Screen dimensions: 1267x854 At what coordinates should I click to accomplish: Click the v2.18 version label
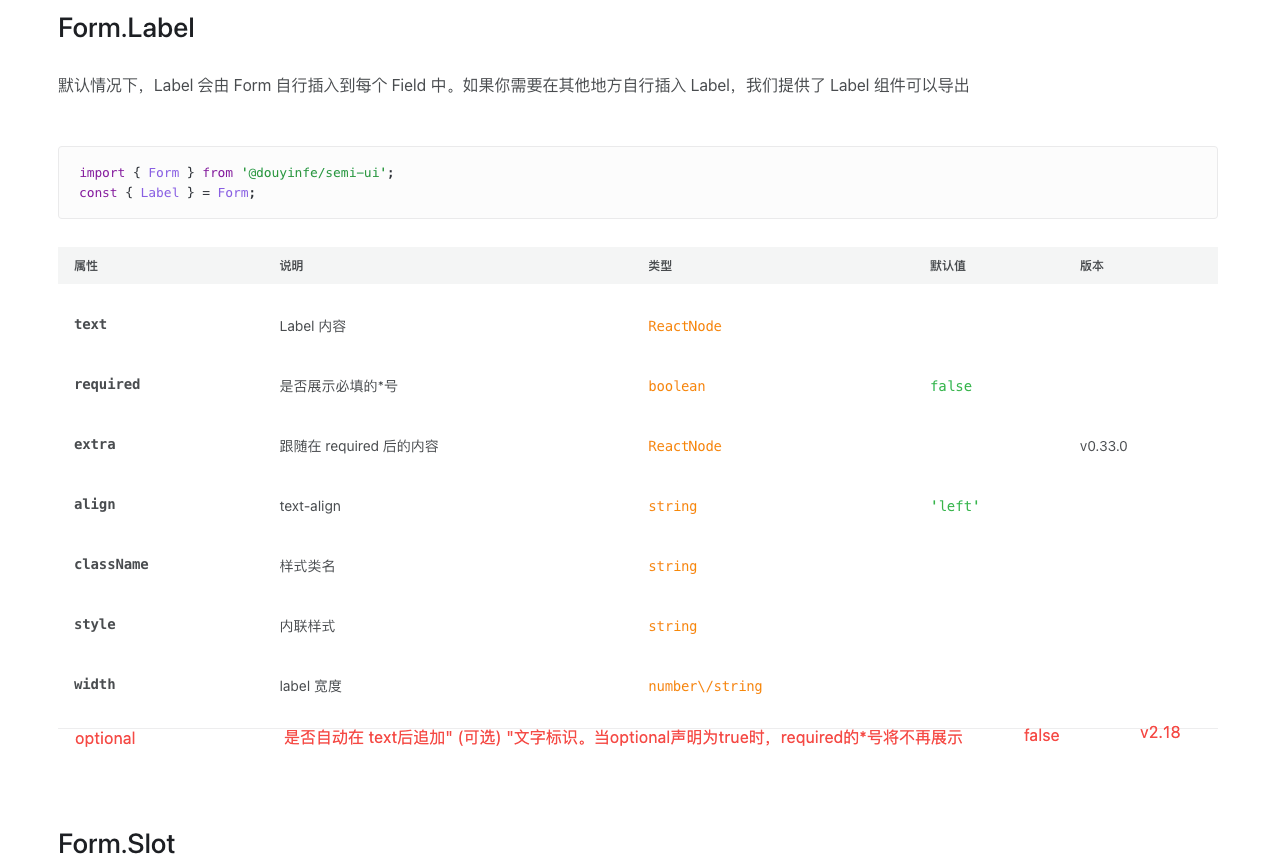click(1160, 732)
